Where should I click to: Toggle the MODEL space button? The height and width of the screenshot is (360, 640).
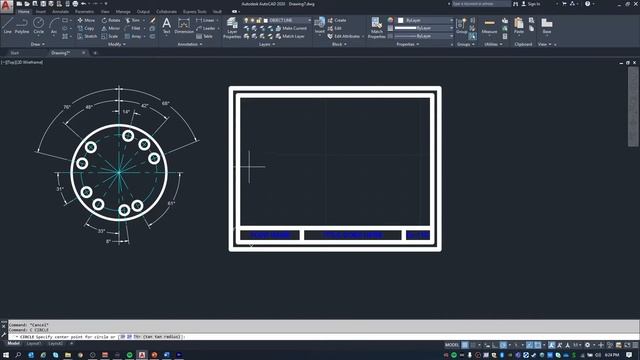tap(452, 345)
